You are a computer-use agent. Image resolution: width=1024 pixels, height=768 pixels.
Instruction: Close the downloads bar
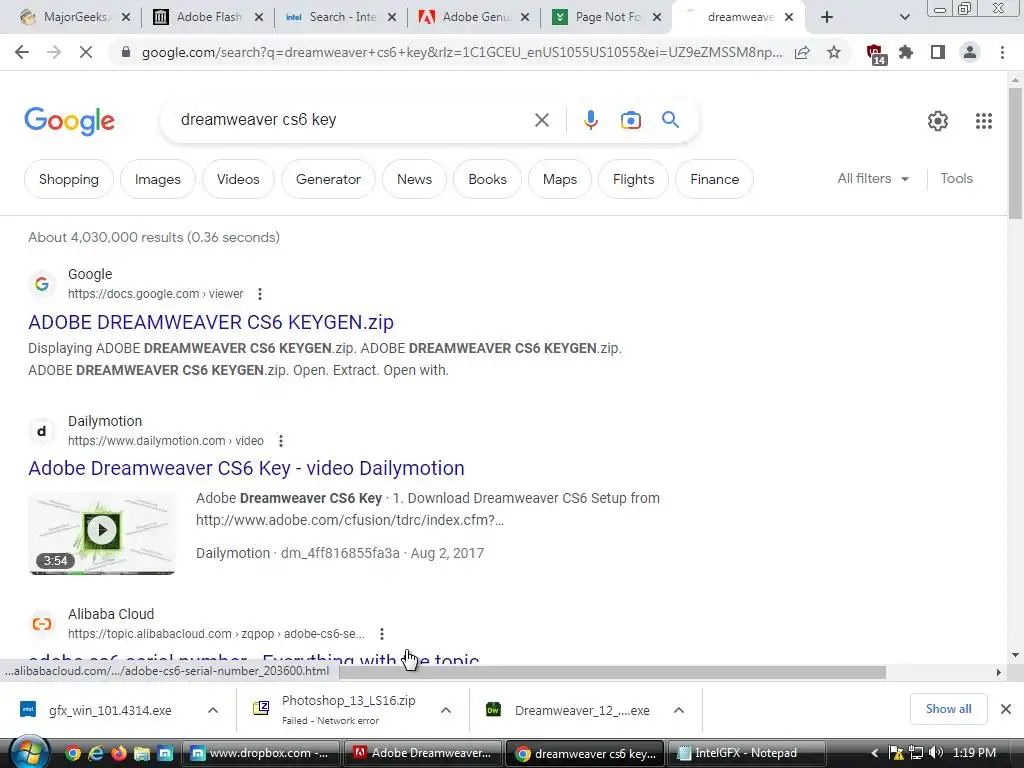tap(1006, 709)
